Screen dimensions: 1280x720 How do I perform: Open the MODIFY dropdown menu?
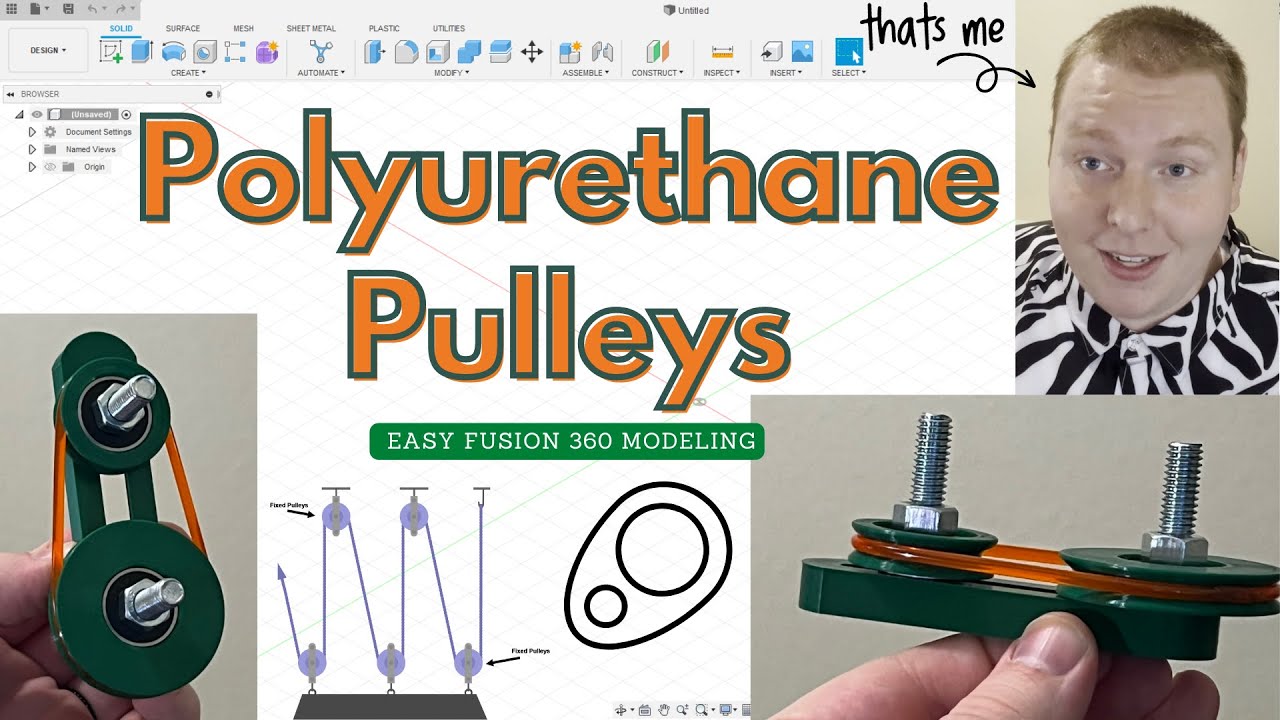tap(451, 73)
